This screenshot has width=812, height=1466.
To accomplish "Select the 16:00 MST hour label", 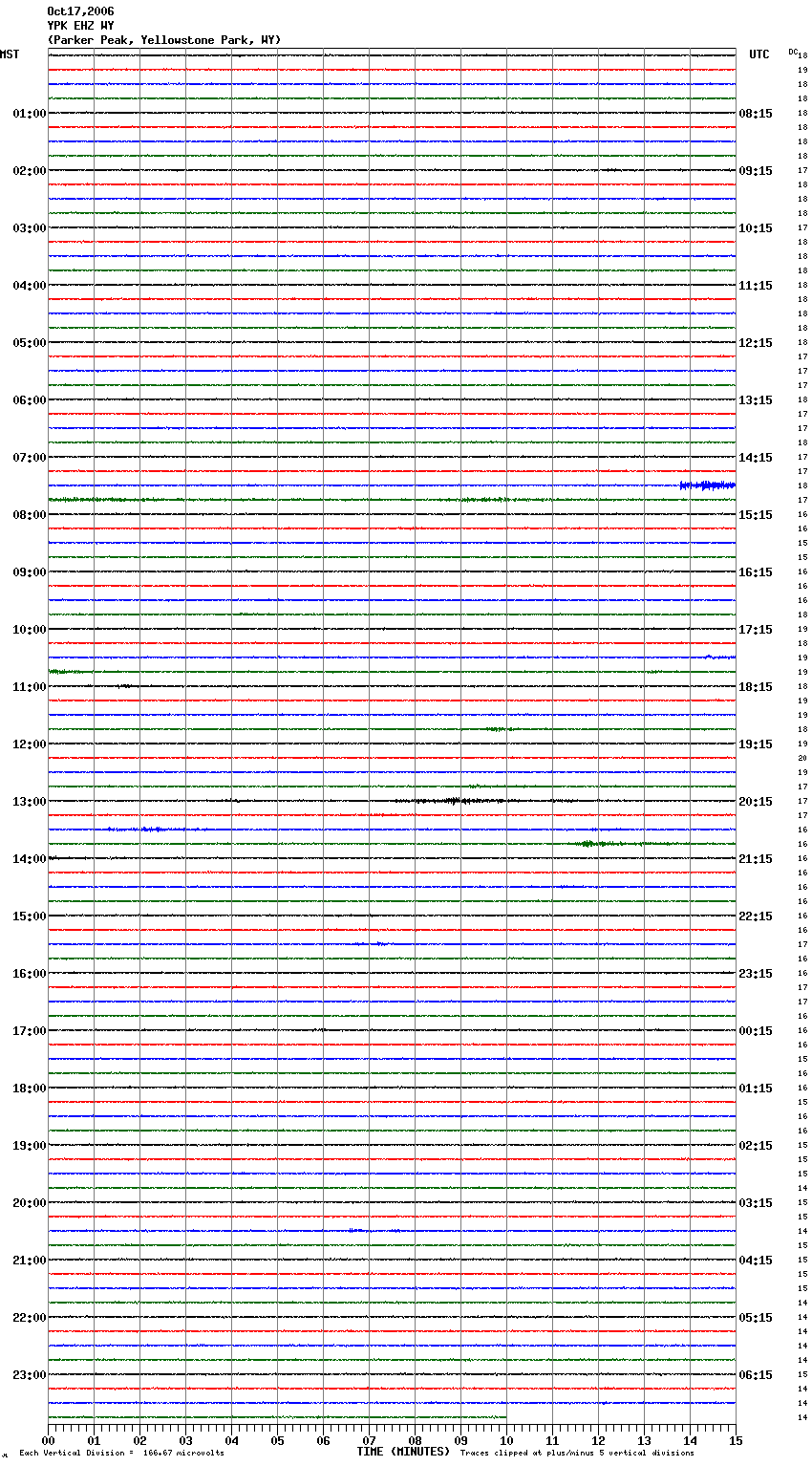I will click(x=30, y=974).
